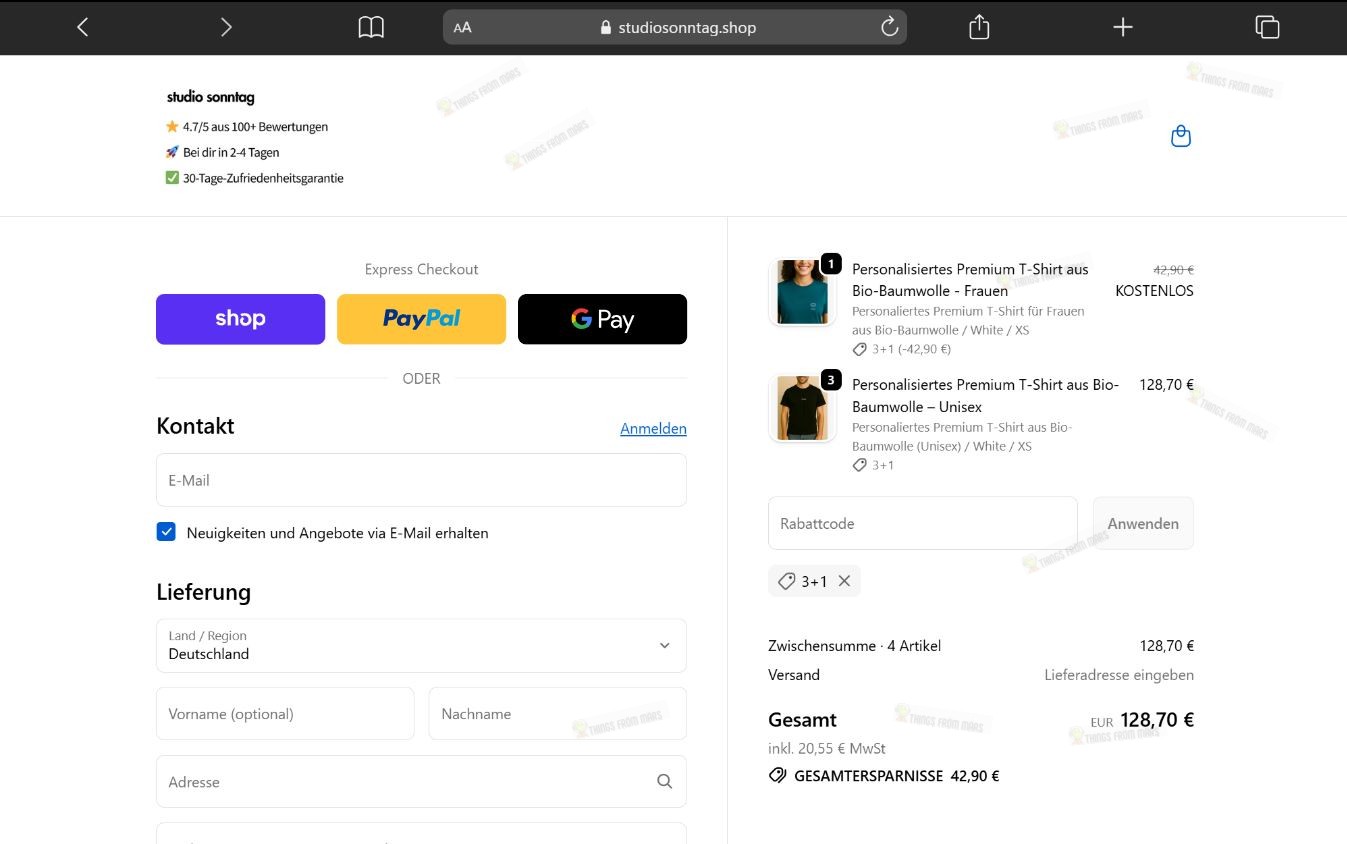Pay with Google Pay button
The width and height of the screenshot is (1347, 844).
(x=602, y=319)
